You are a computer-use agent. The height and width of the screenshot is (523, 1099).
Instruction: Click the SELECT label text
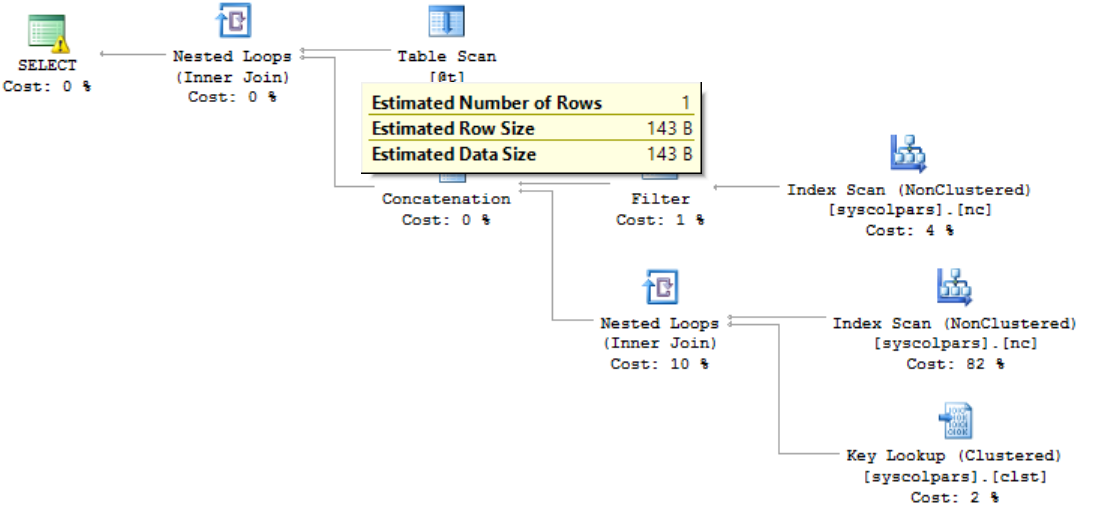click(x=46, y=65)
